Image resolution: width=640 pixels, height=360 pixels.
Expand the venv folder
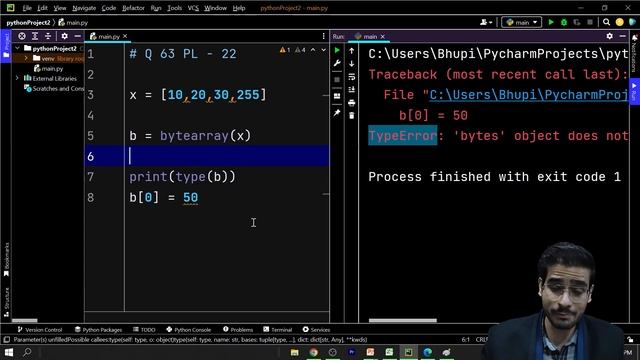26,58
